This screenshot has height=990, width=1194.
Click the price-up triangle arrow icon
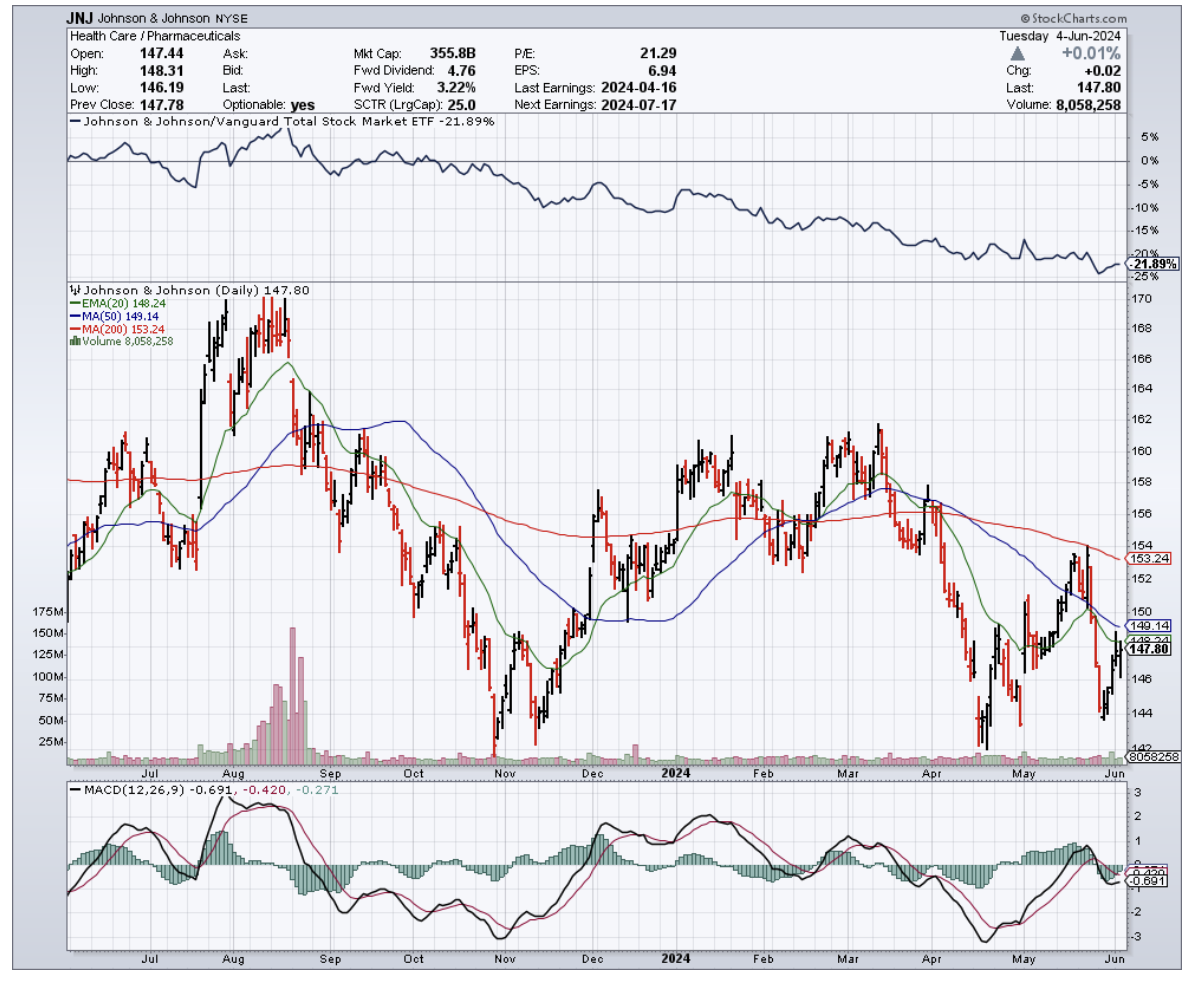(1017, 52)
